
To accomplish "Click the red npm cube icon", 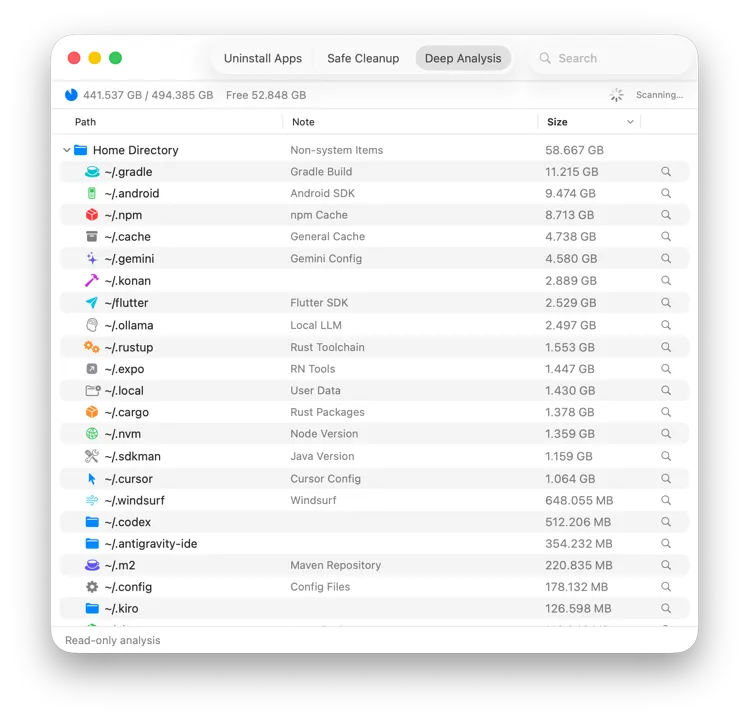I will 92,215.
